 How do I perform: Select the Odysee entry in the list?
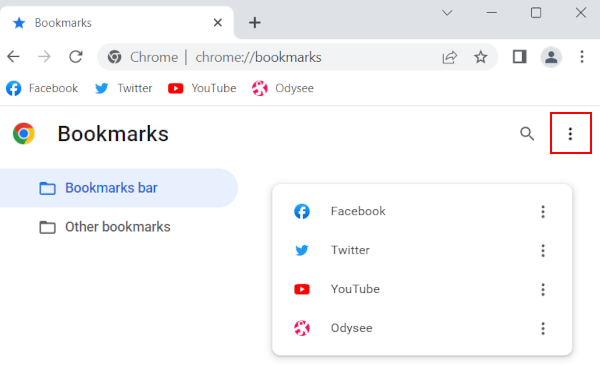tap(422, 328)
